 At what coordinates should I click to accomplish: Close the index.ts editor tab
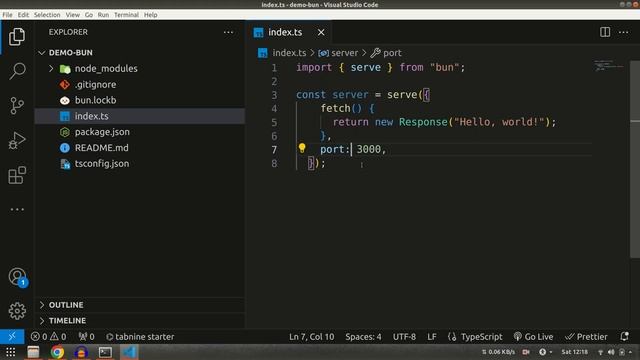click(x=321, y=32)
